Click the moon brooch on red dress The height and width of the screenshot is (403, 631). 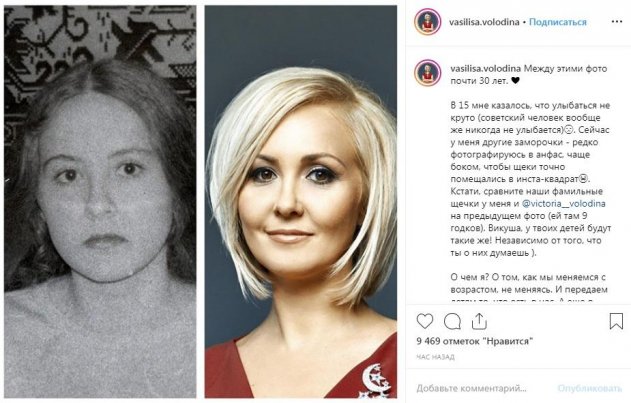tap(375, 380)
